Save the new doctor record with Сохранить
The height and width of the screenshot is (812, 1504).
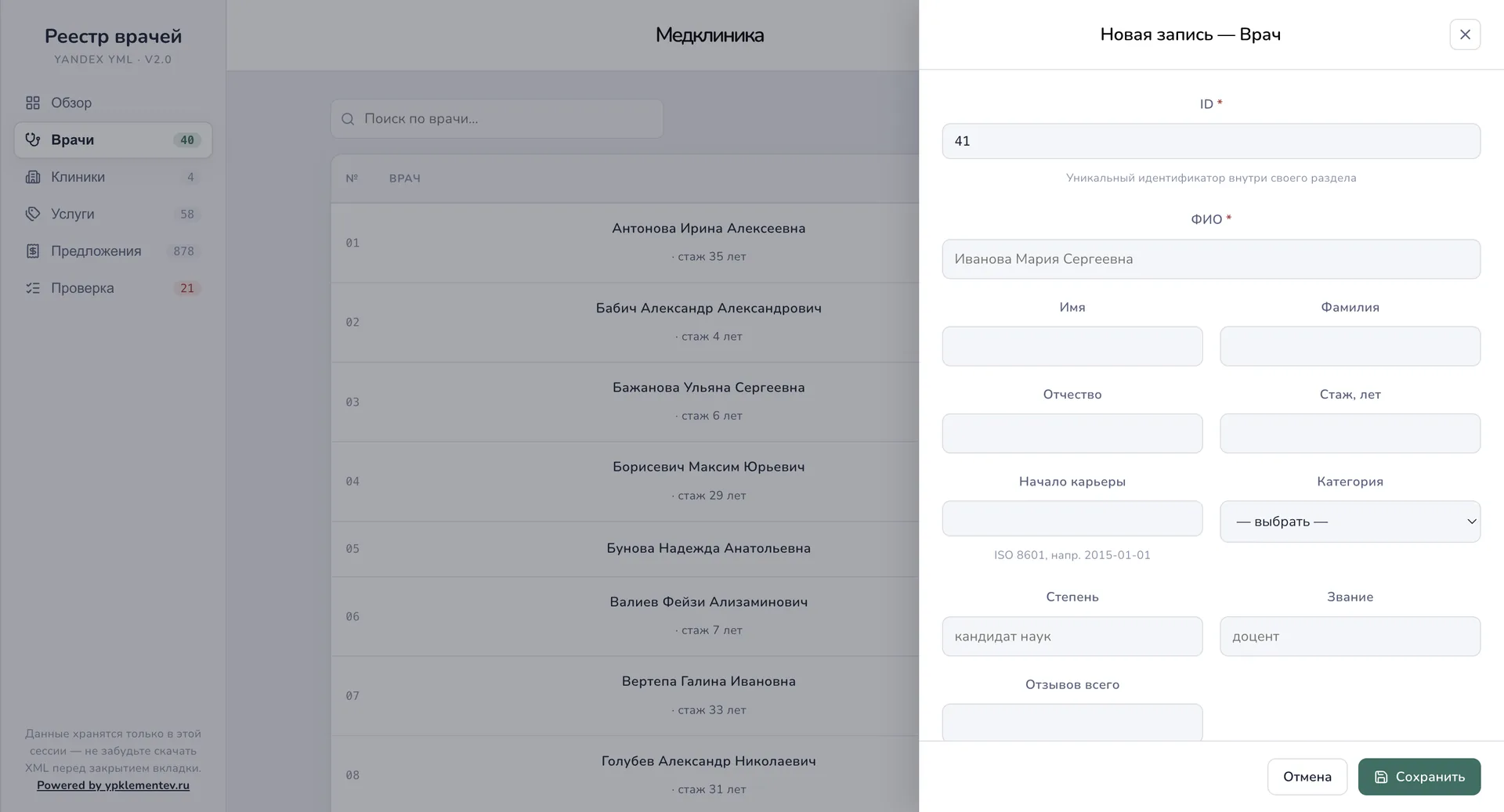tap(1419, 777)
